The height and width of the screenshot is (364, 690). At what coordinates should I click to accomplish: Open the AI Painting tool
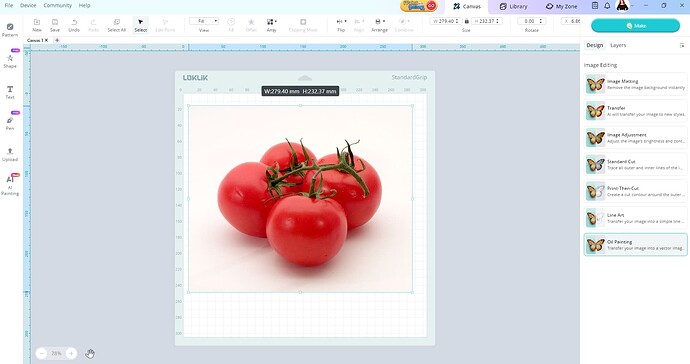pos(10,185)
